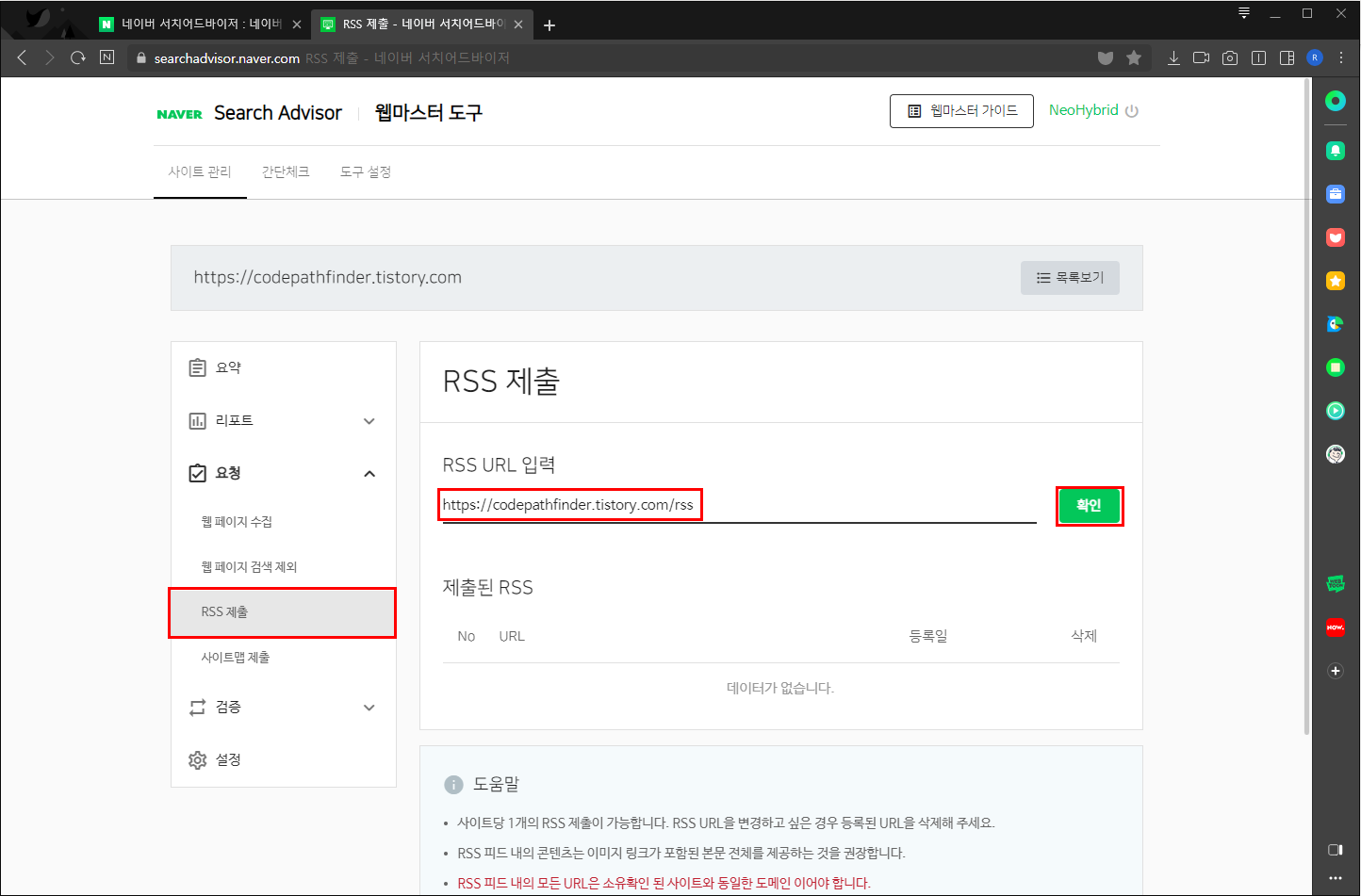Open the green circle sidebar icon at the top
Image resolution: width=1361 pixels, height=896 pixels.
[x=1336, y=100]
